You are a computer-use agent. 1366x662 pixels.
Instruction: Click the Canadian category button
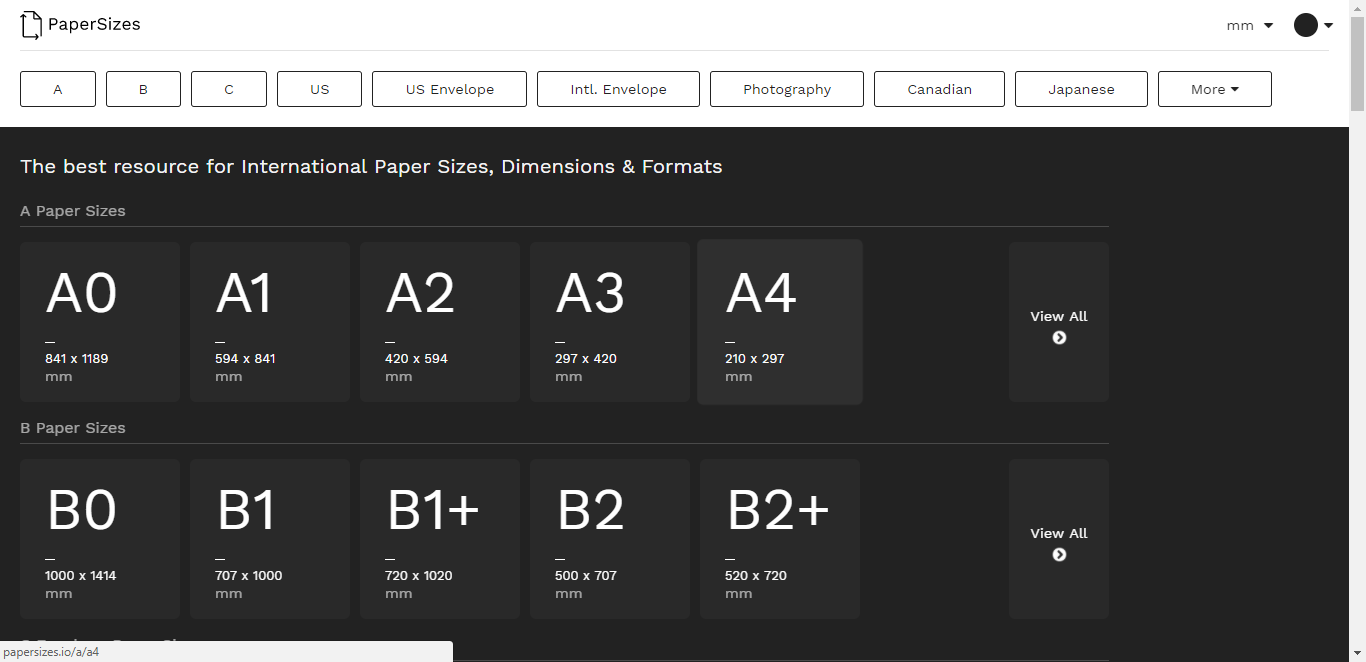pos(939,89)
